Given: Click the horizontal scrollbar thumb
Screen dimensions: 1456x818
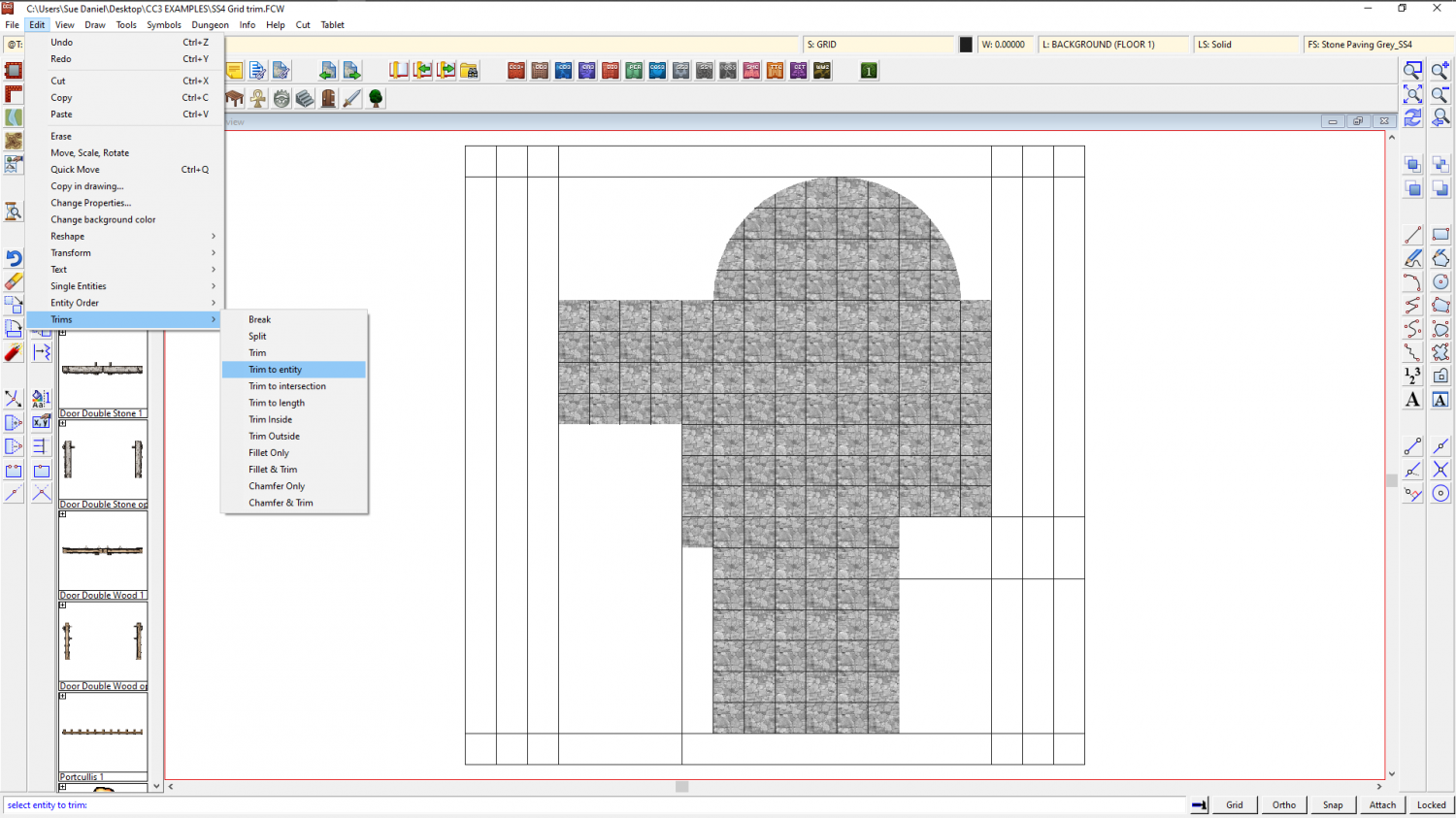Looking at the screenshot, I should pyautogui.click(x=681, y=787).
